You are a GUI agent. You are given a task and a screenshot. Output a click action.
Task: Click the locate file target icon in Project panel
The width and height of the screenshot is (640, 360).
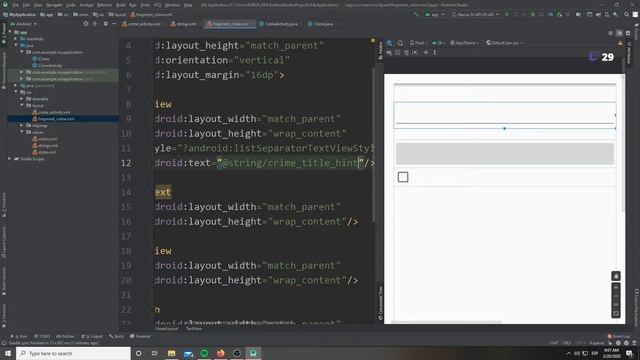[86, 24]
